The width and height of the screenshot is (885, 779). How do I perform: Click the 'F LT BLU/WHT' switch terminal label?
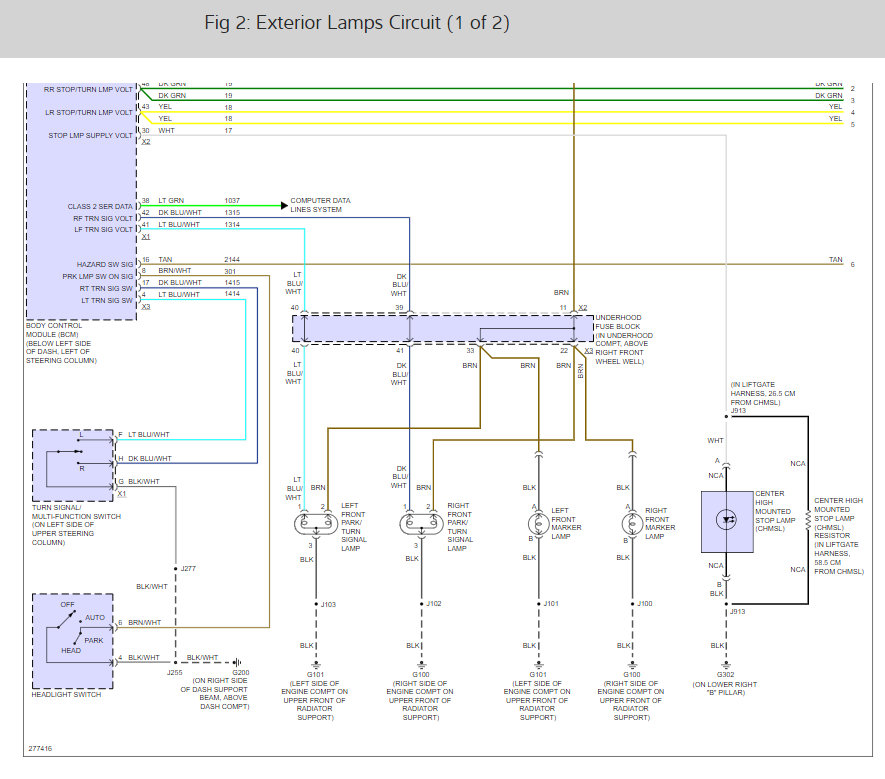pos(144,435)
